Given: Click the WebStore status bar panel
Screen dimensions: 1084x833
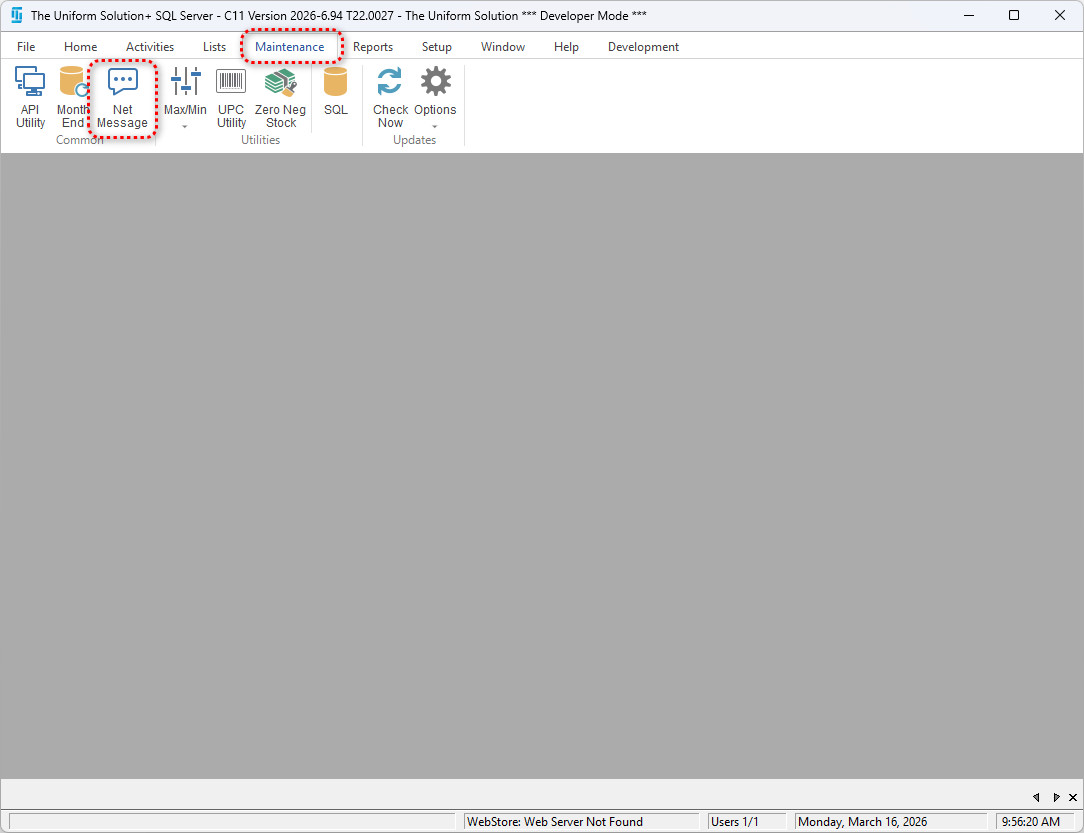Looking at the screenshot, I should click(580, 822).
